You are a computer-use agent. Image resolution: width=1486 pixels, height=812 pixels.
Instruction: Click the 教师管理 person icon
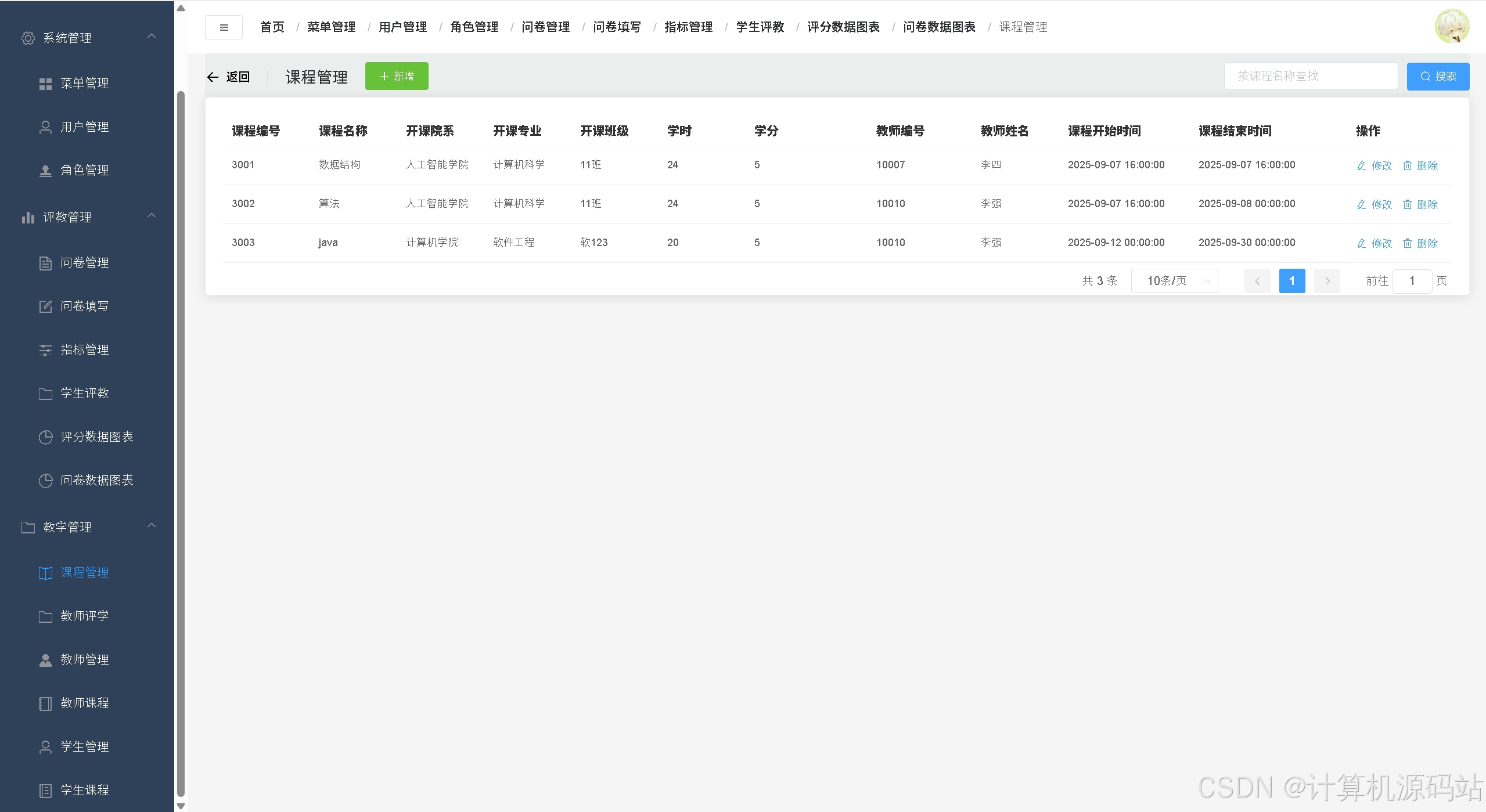pyautogui.click(x=45, y=660)
